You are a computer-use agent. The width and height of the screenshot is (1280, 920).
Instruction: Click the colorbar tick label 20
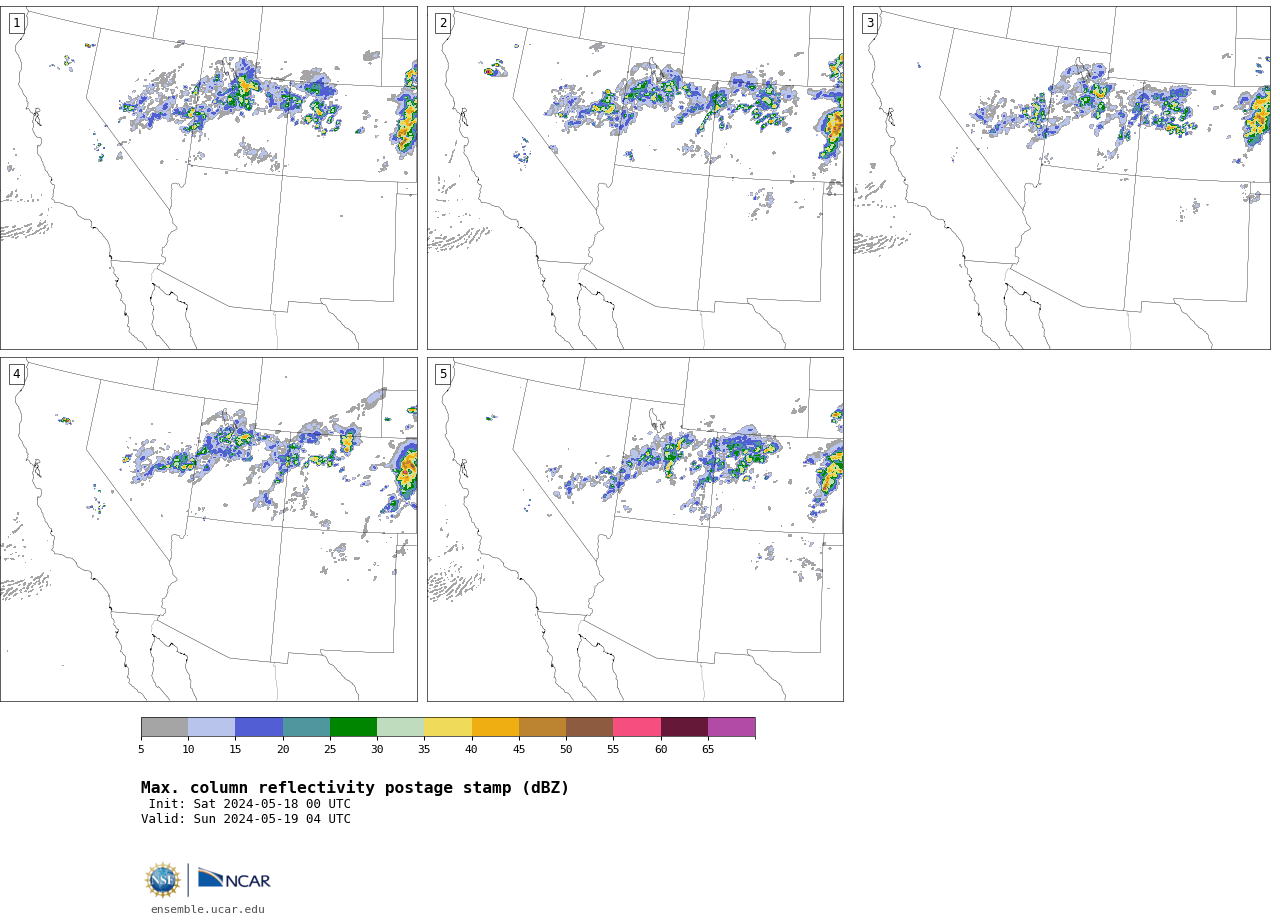point(283,749)
